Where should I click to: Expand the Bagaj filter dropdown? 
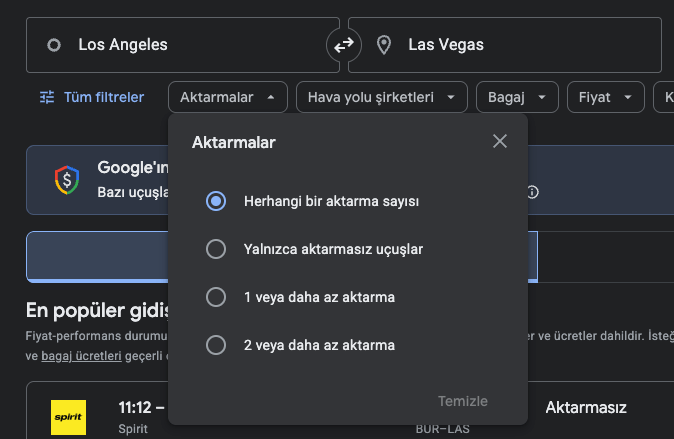click(516, 97)
